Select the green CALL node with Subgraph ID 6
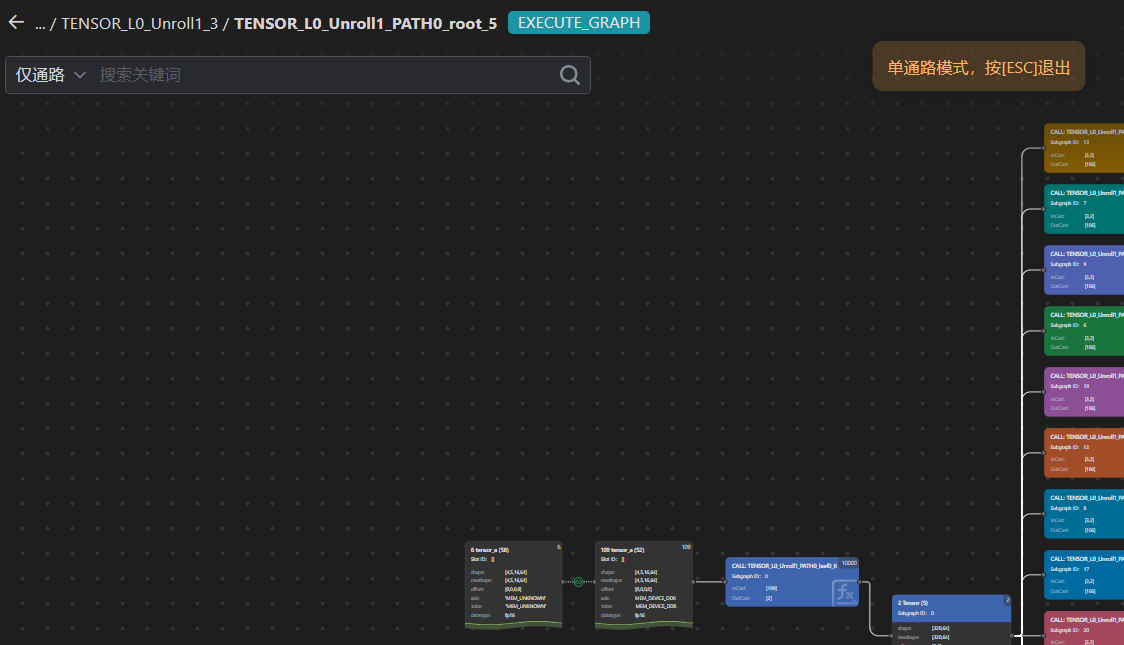The image size is (1124, 645). coord(1084,331)
